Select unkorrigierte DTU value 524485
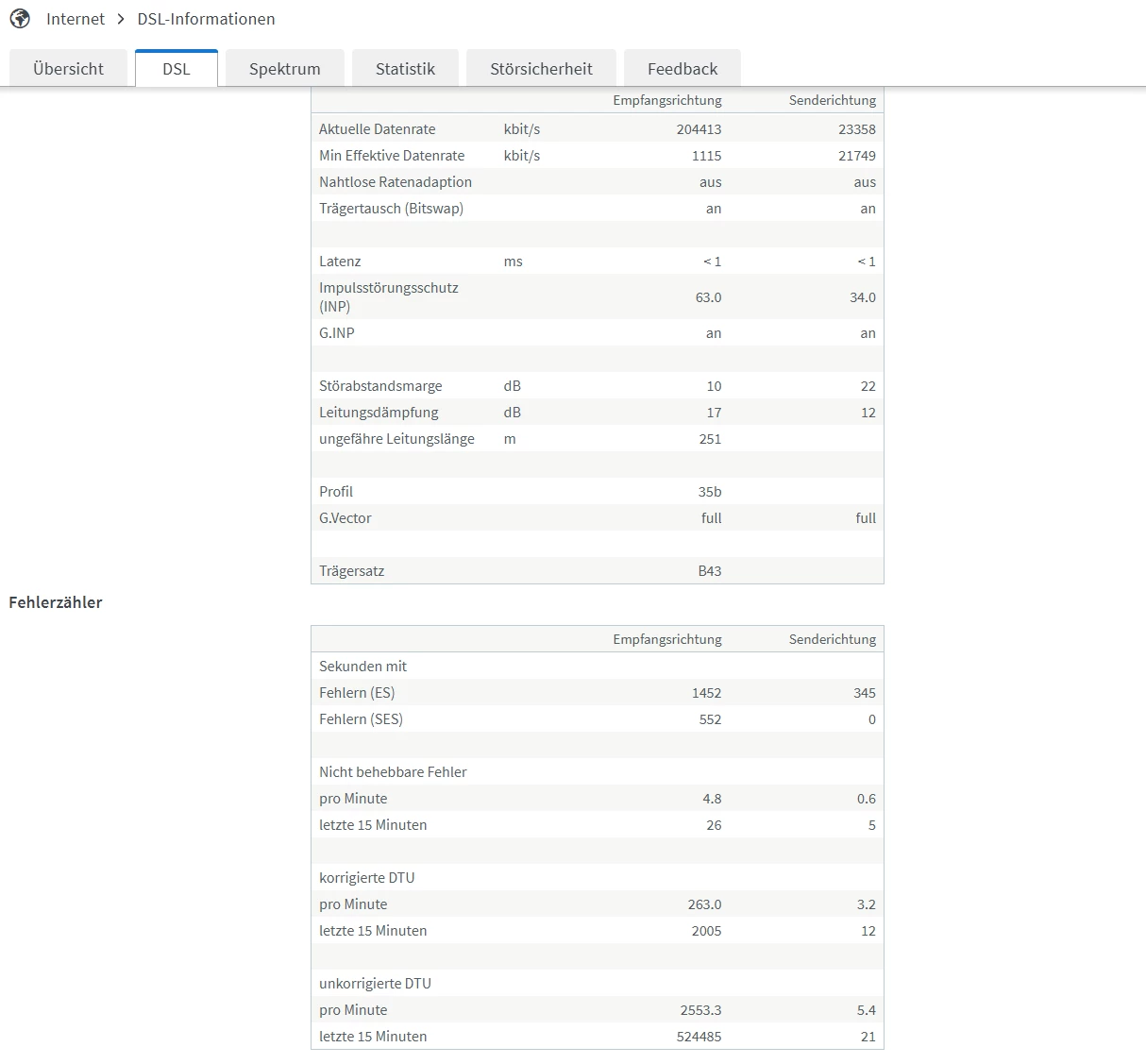Image resolution: width=1146 pixels, height=1064 pixels. (699, 1037)
